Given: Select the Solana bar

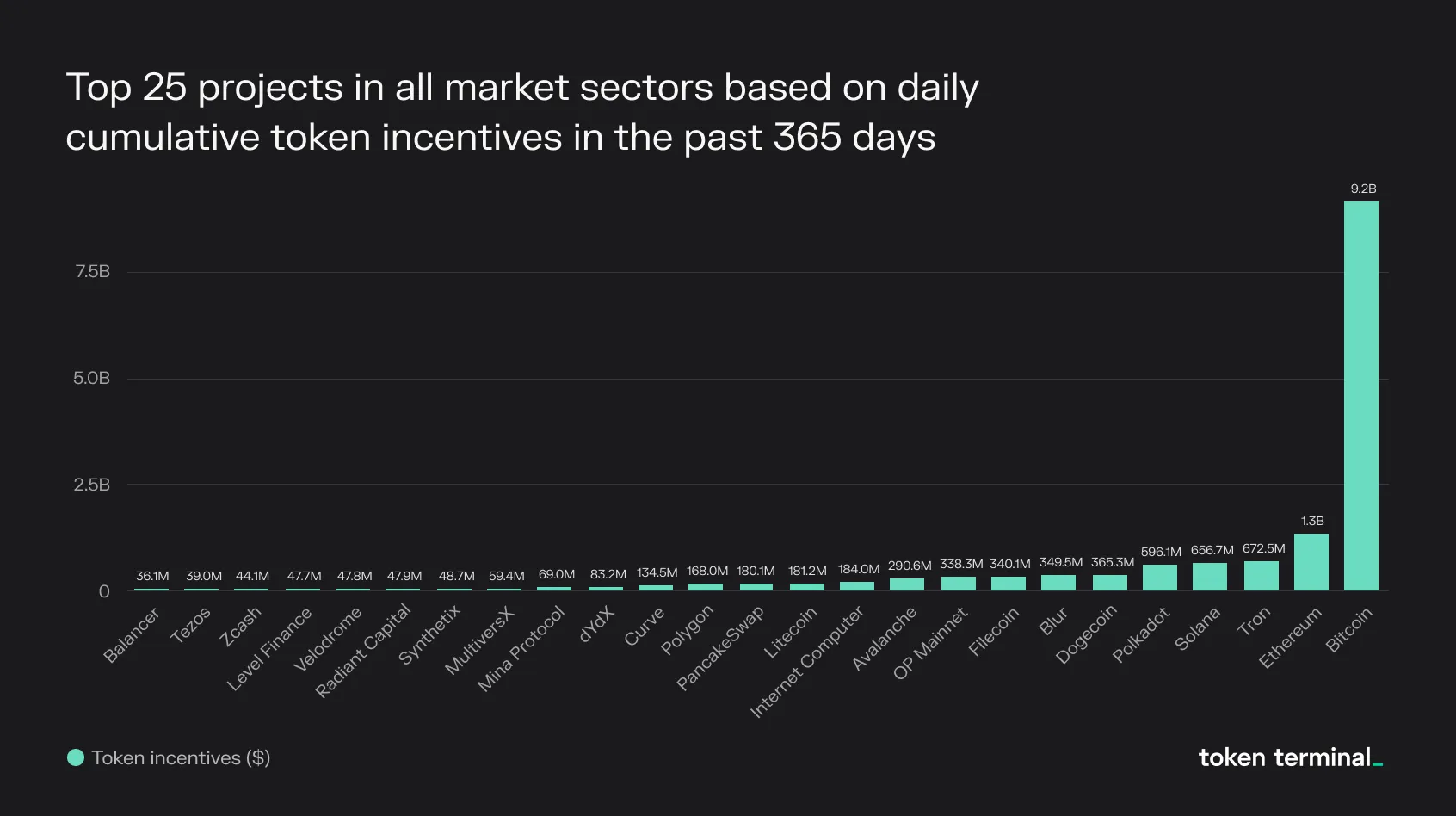Looking at the screenshot, I should 1210,577.
